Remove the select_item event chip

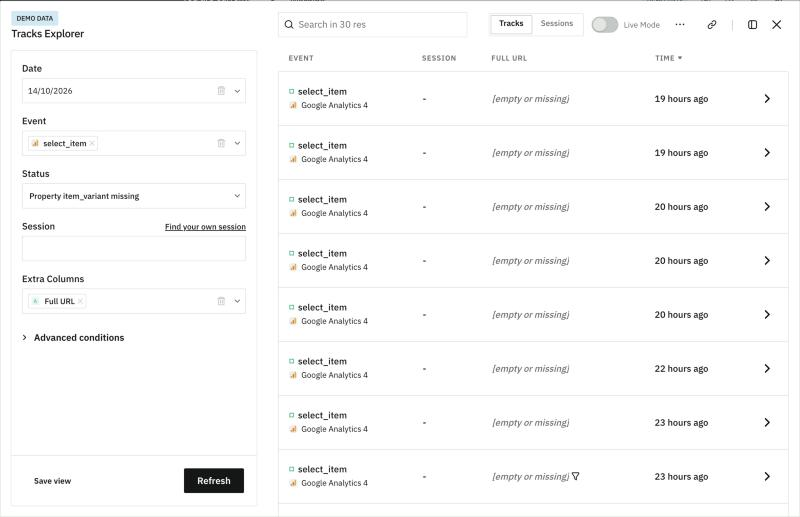(x=92, y=143)
